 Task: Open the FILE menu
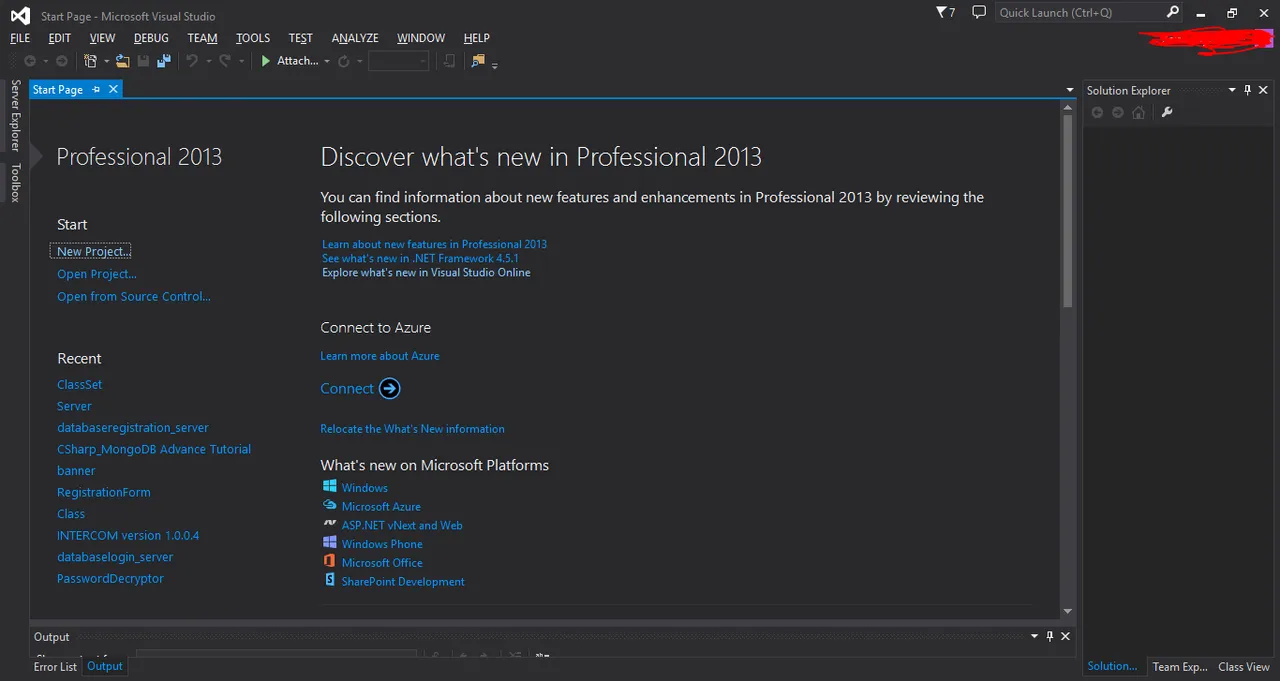[20, 38]
